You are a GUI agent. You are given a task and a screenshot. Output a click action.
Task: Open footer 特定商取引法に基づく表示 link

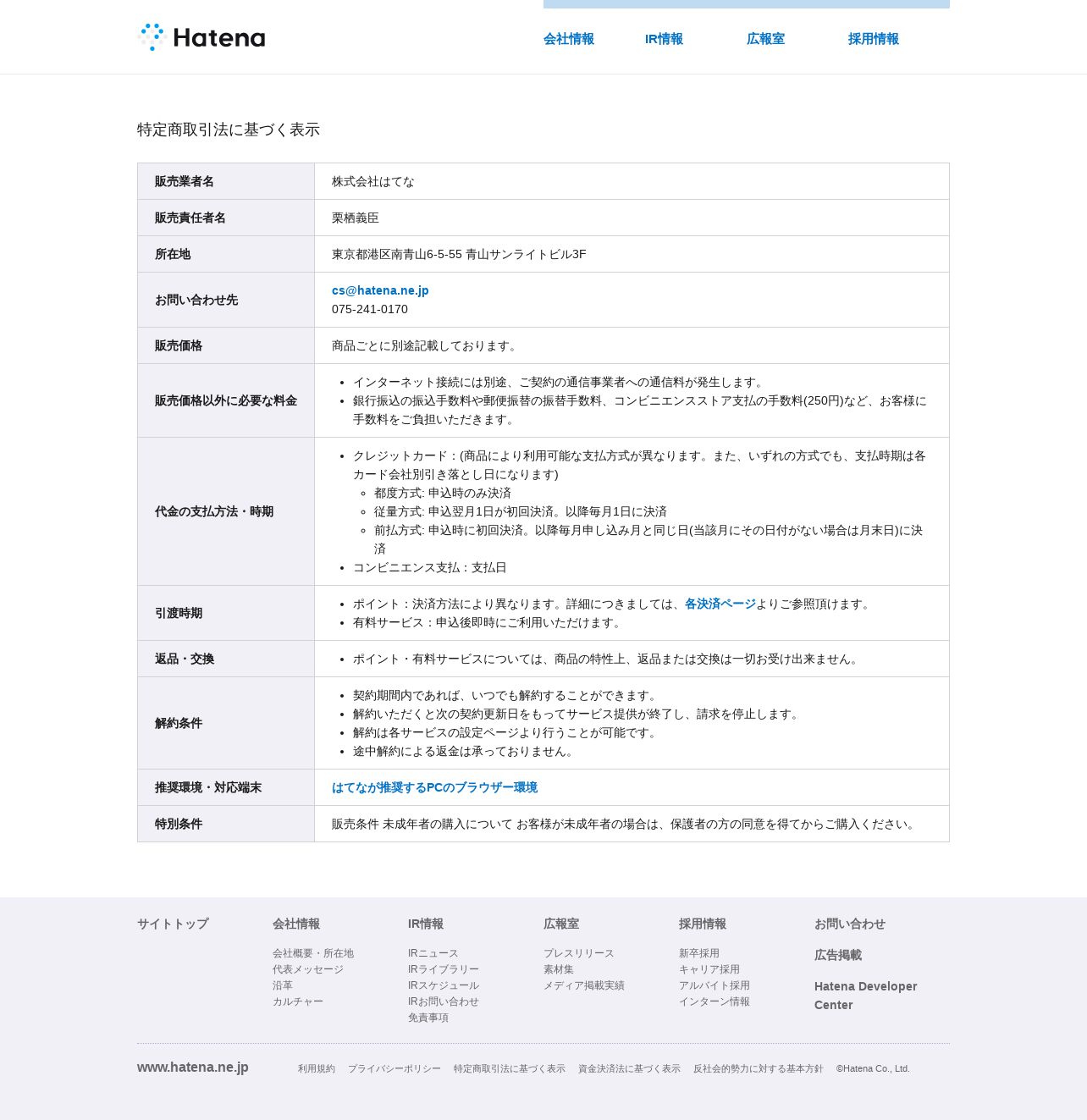510,1068
